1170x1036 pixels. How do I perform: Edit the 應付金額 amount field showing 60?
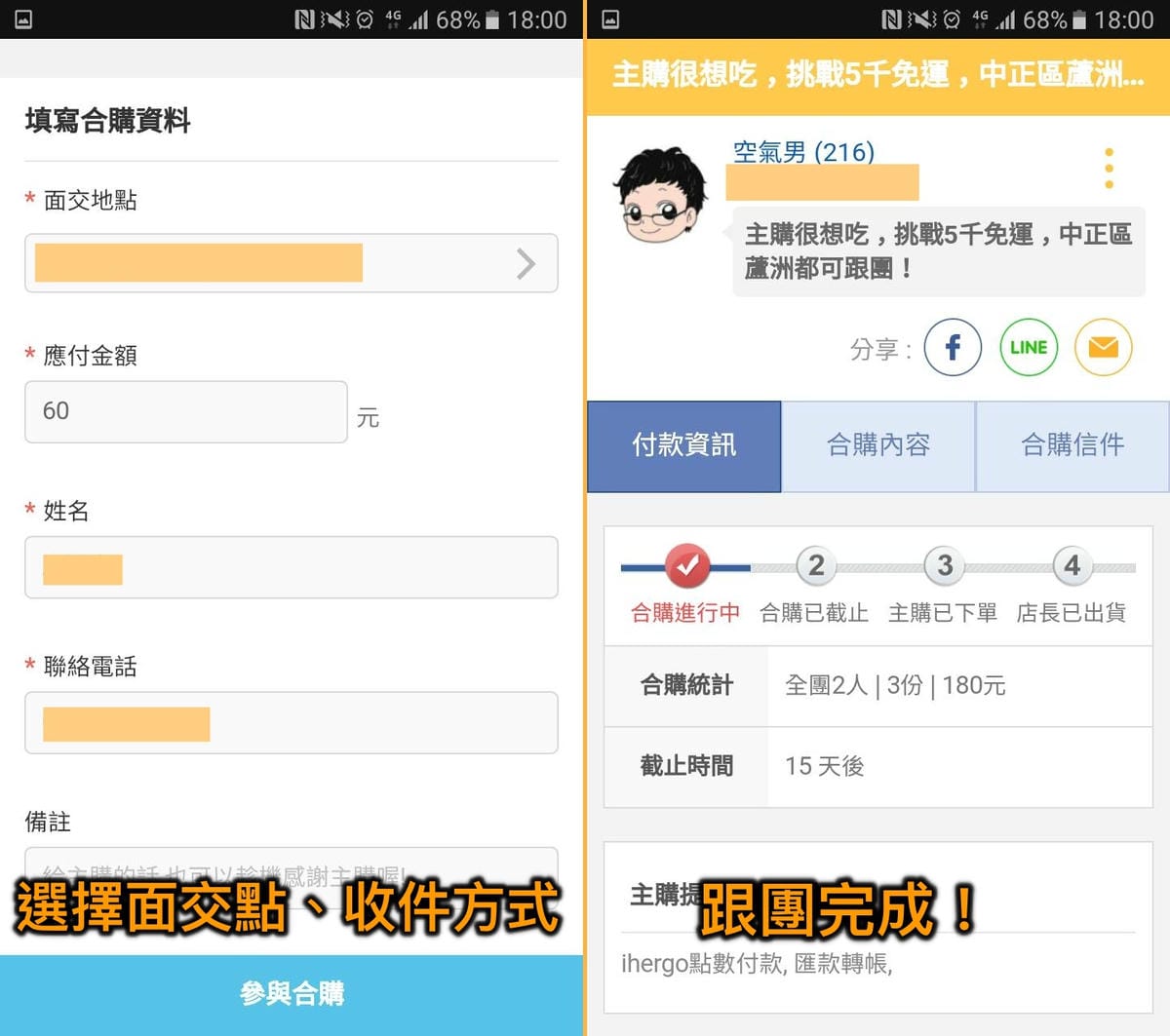click(185, 411)
